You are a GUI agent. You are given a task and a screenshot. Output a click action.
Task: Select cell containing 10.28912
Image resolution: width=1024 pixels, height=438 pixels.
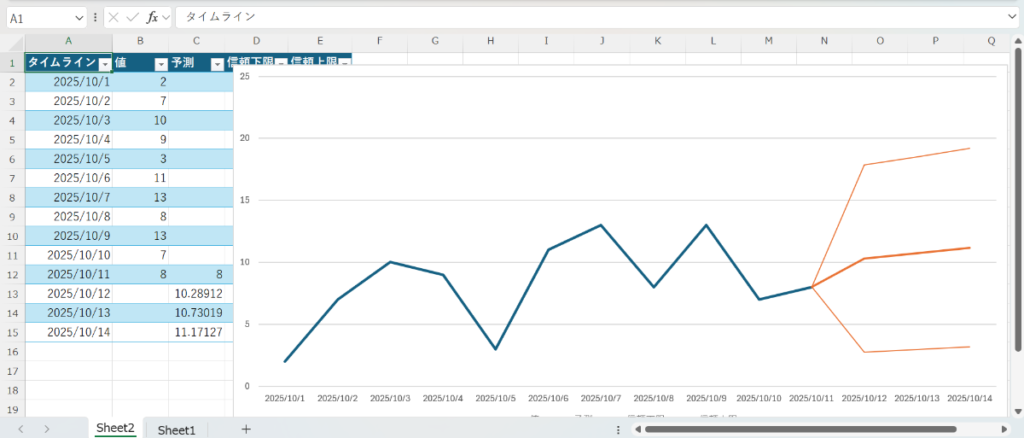coord(200,293)
